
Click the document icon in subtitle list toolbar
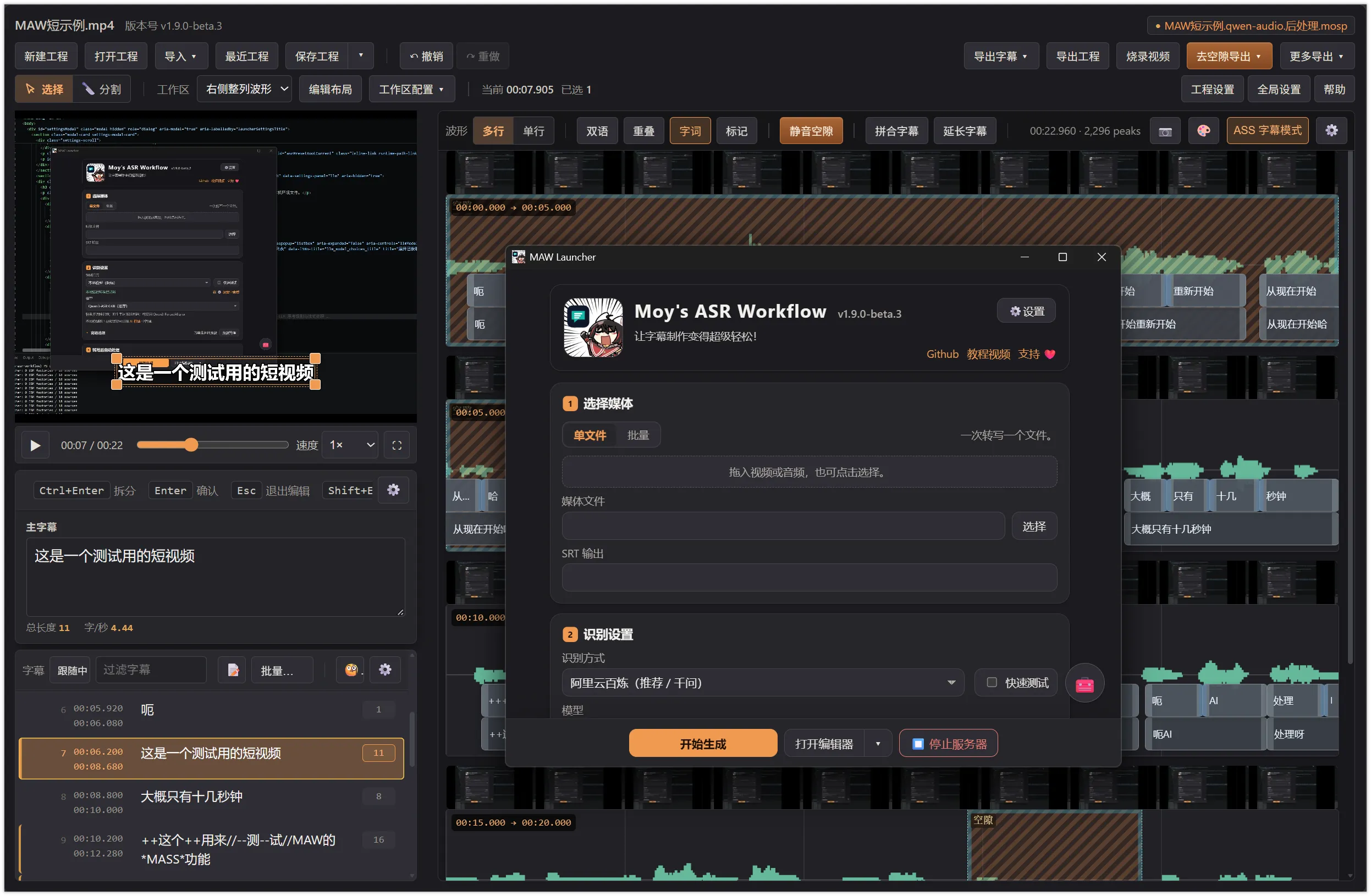tap(233, 670)
